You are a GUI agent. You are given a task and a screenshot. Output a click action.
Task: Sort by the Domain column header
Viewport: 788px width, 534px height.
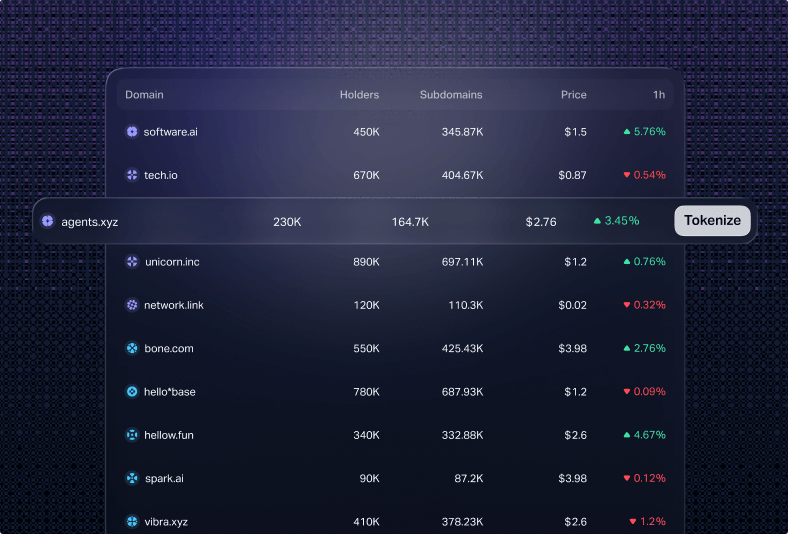point(144,95)
